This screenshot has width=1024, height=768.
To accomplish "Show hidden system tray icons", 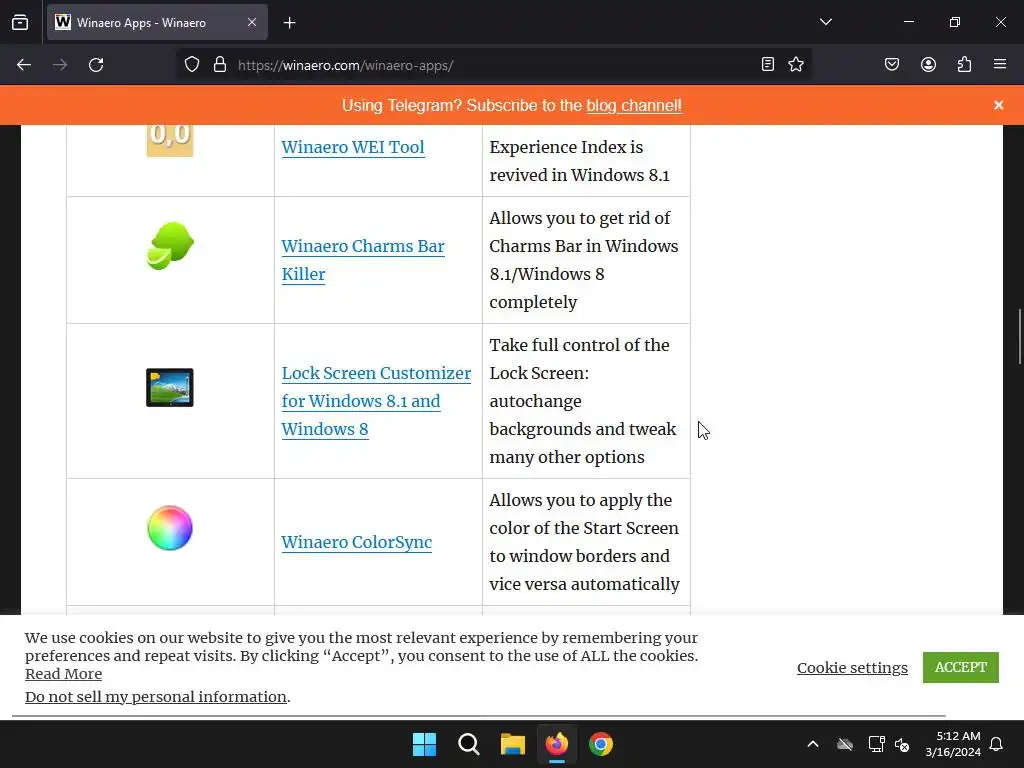I will [x=813, y=744].
